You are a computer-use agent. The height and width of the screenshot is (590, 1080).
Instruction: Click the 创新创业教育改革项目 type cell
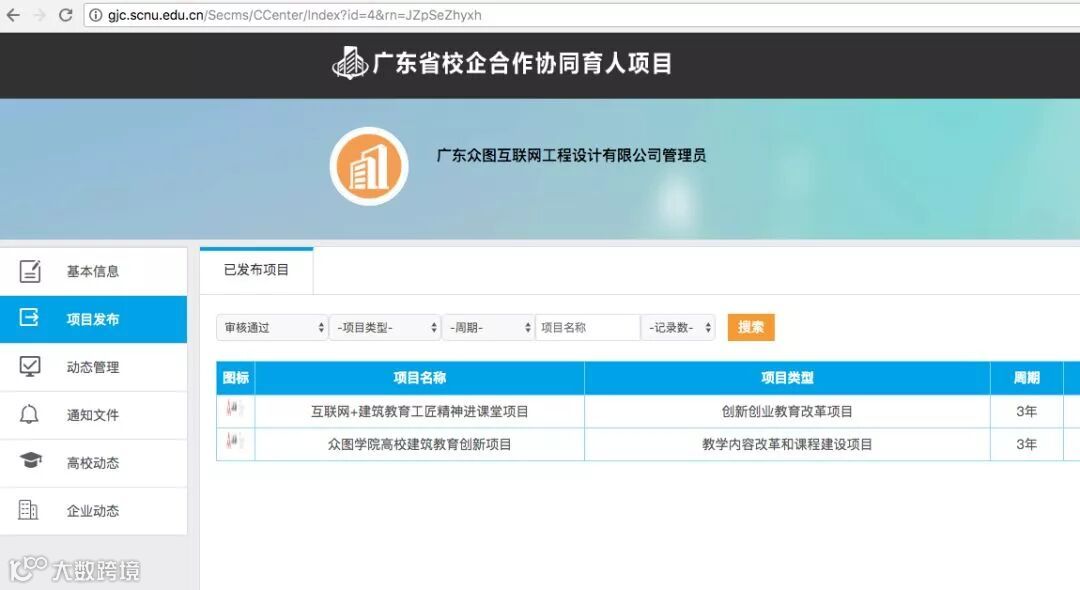point(787,412)
